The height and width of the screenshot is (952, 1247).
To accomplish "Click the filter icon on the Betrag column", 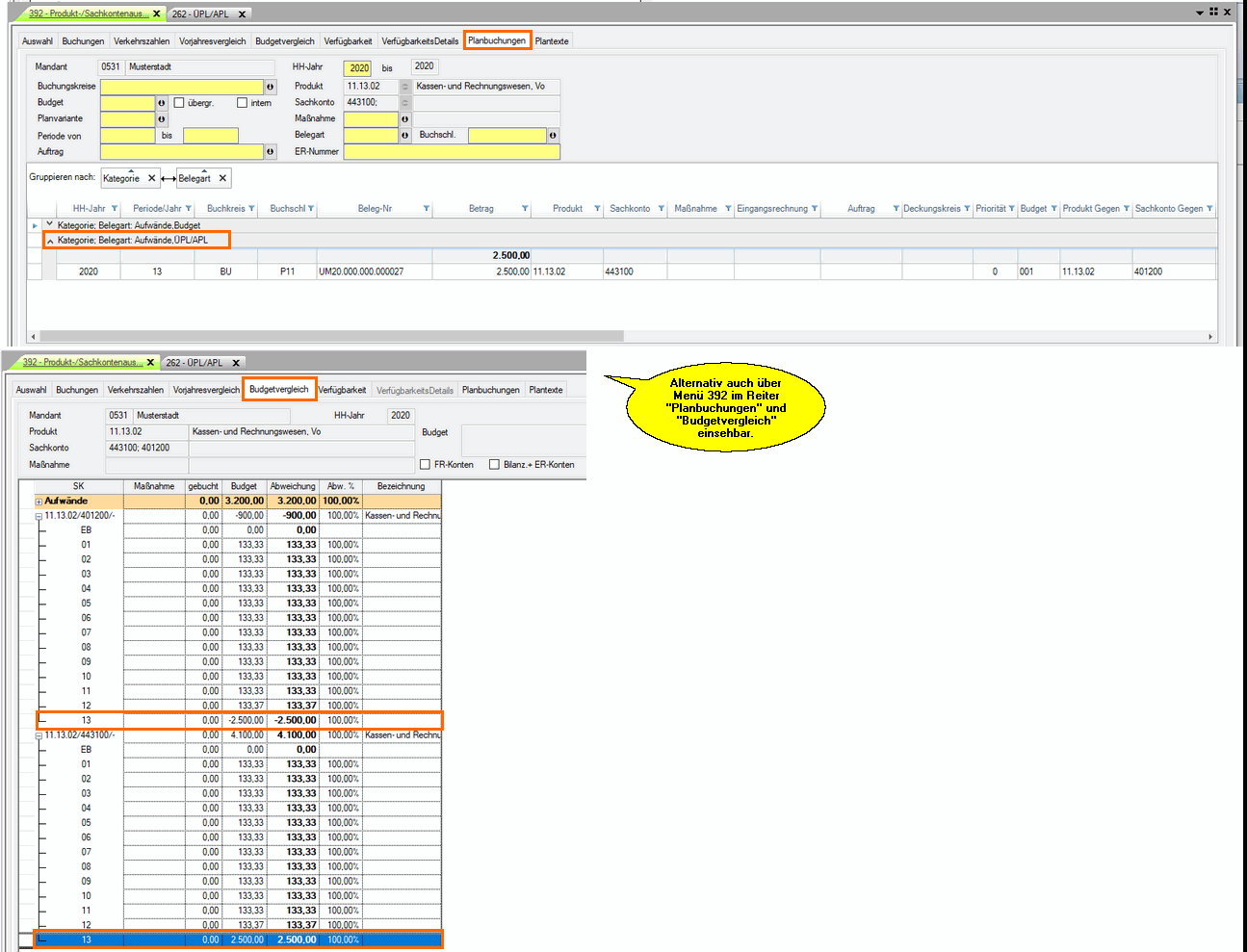I will click(525, 209).
